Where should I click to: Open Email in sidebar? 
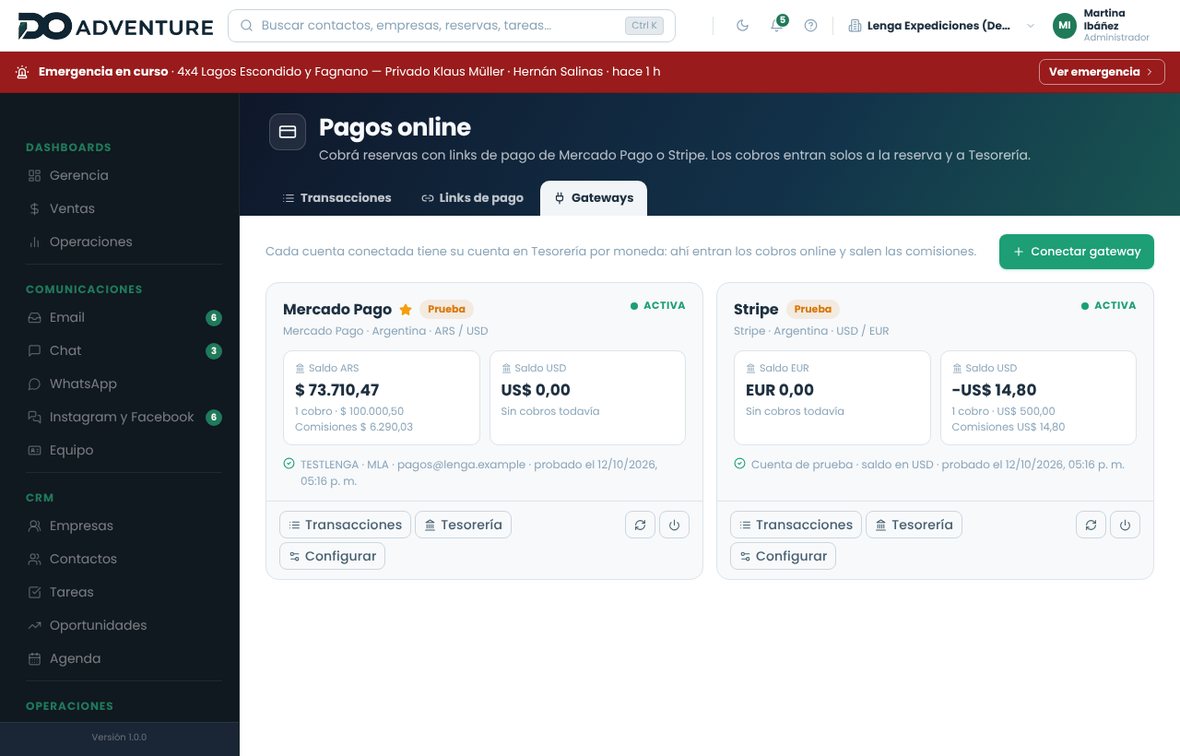(x=123, y=317)
